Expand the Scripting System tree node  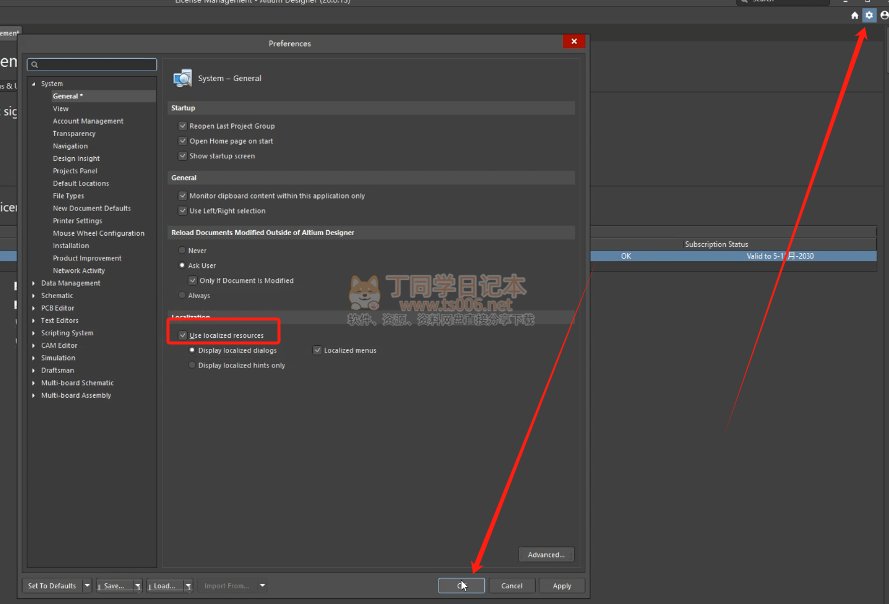pos(33,333)
